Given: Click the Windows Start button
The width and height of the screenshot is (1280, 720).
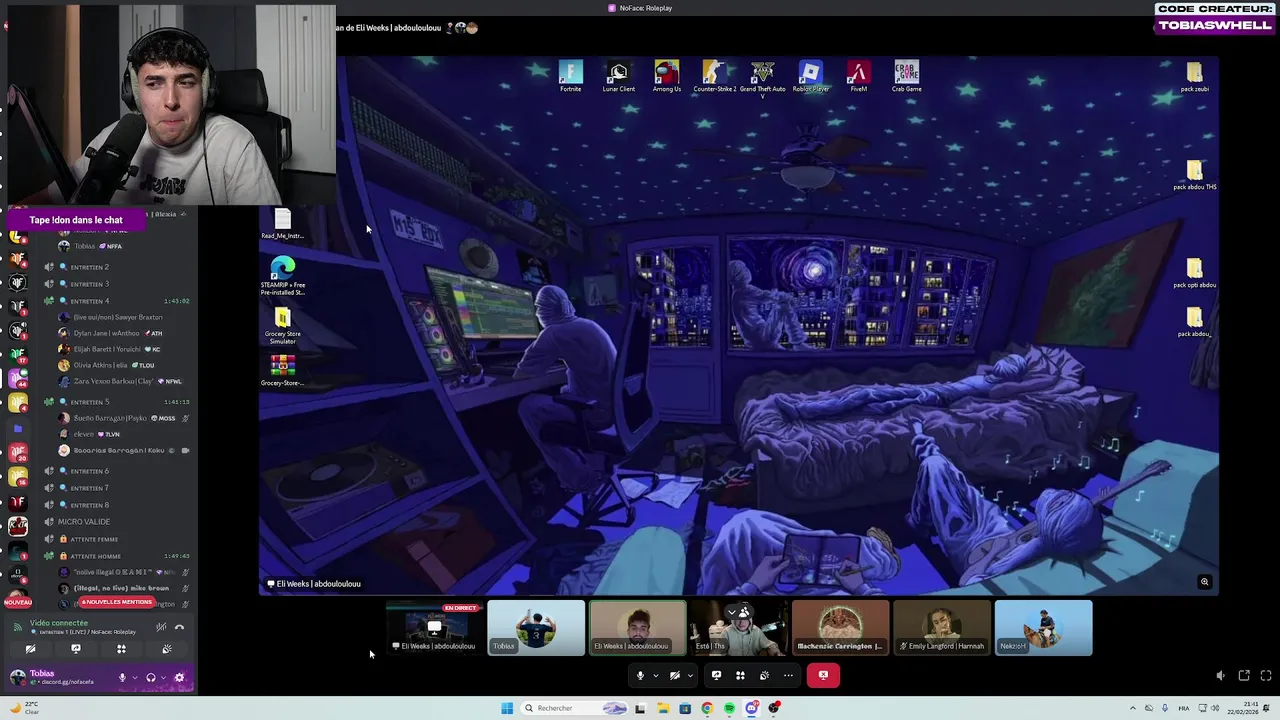Looking at the screenshot, I should click(x=507, y=708).
